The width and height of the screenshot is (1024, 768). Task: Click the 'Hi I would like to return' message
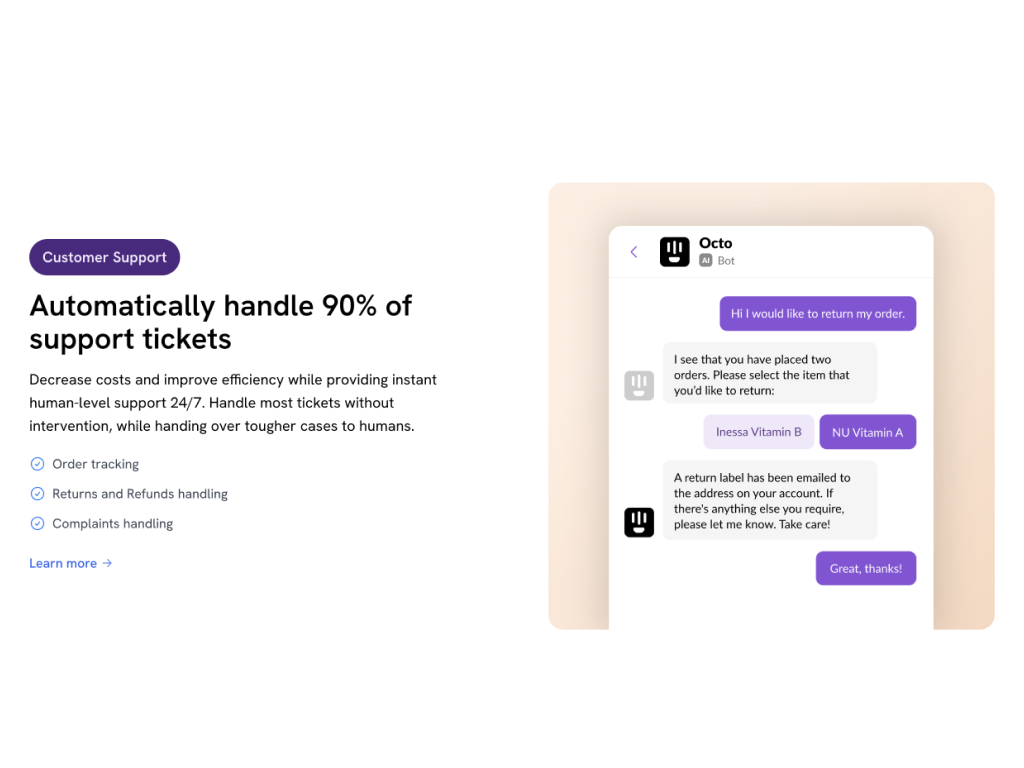click(817, 313)
